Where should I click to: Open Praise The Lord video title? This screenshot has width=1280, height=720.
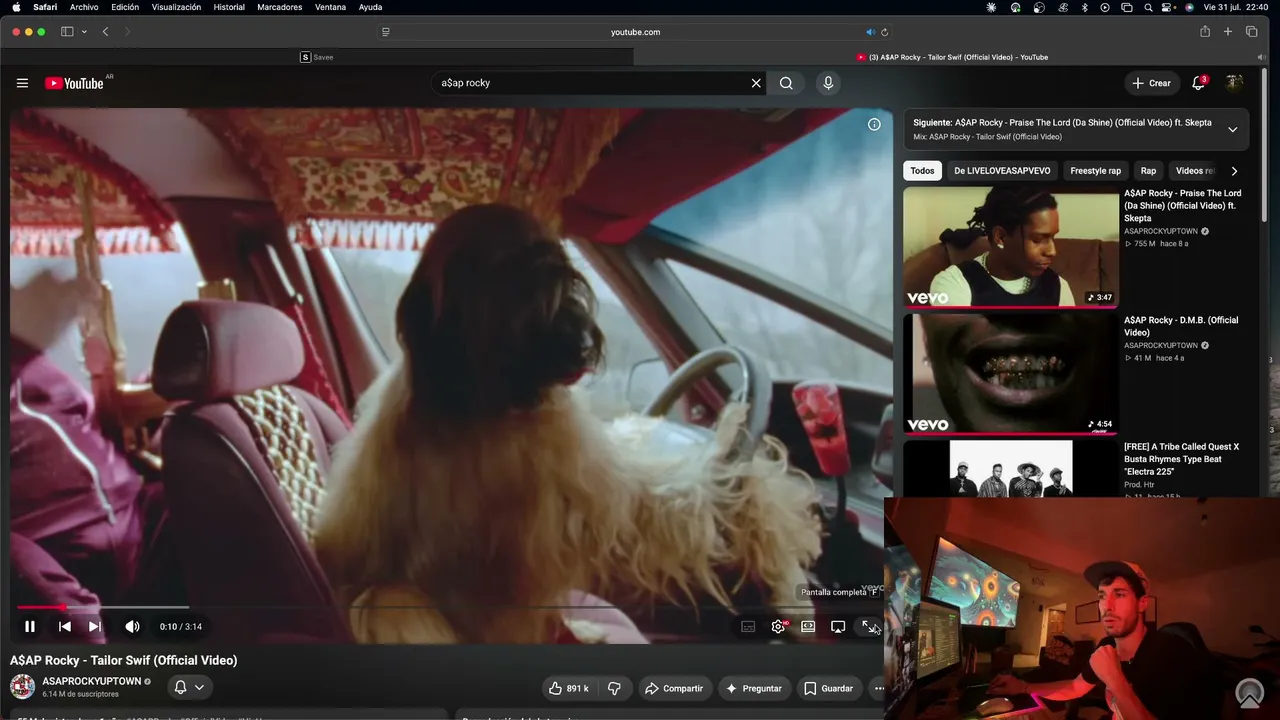click(x=1183, y=205)
